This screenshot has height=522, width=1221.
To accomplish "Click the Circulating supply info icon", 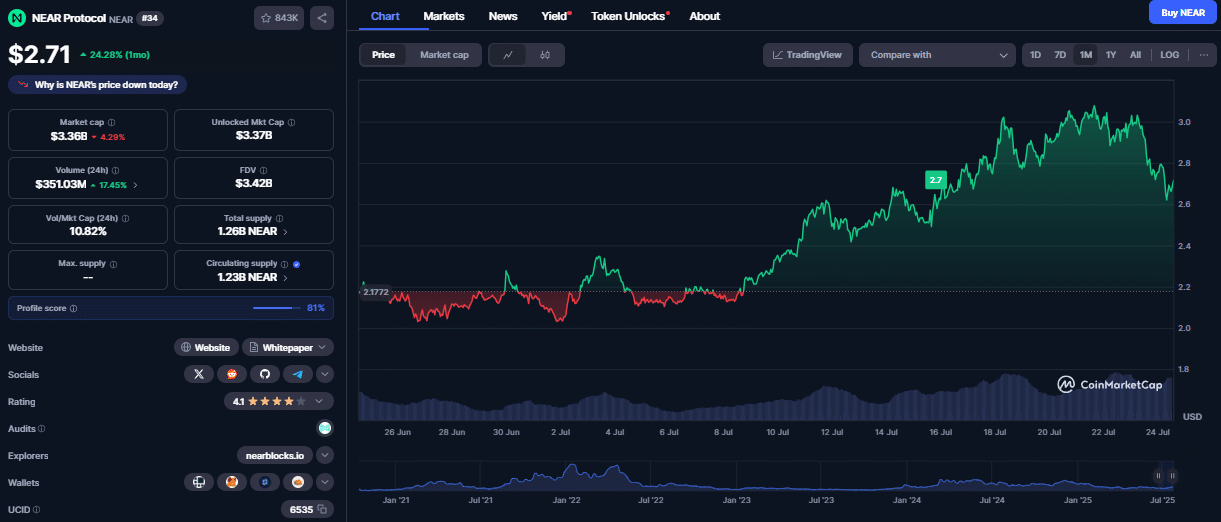I will [286, 264].
